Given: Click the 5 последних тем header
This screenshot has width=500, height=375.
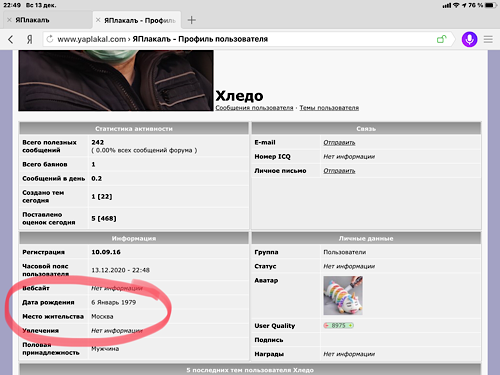Looking at the screenshot, I should [x=250, y=370].
